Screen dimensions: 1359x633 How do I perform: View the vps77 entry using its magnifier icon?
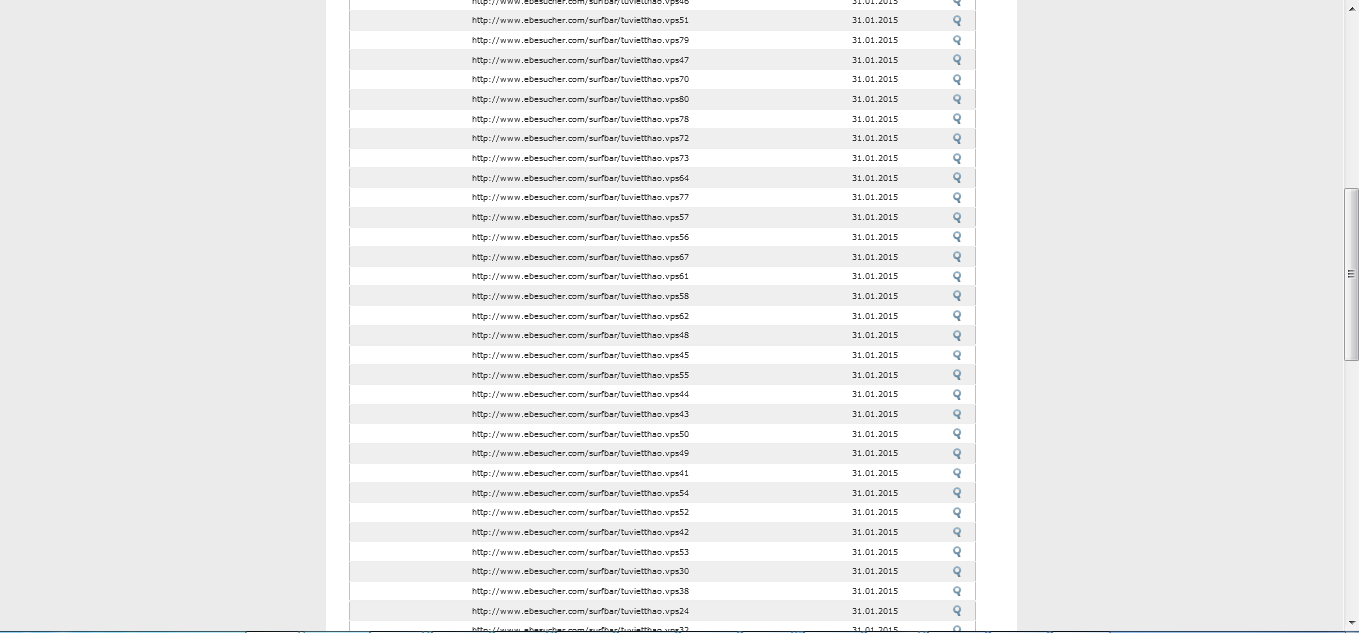click(x=957, y=198)
